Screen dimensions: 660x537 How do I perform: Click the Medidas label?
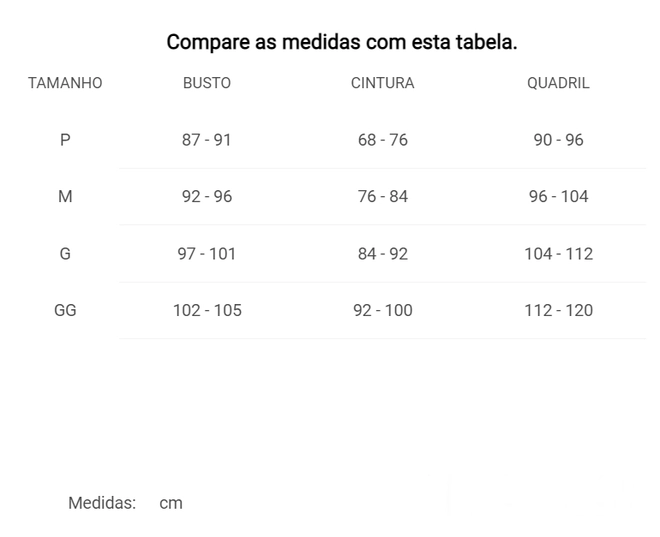coord(102,503)
